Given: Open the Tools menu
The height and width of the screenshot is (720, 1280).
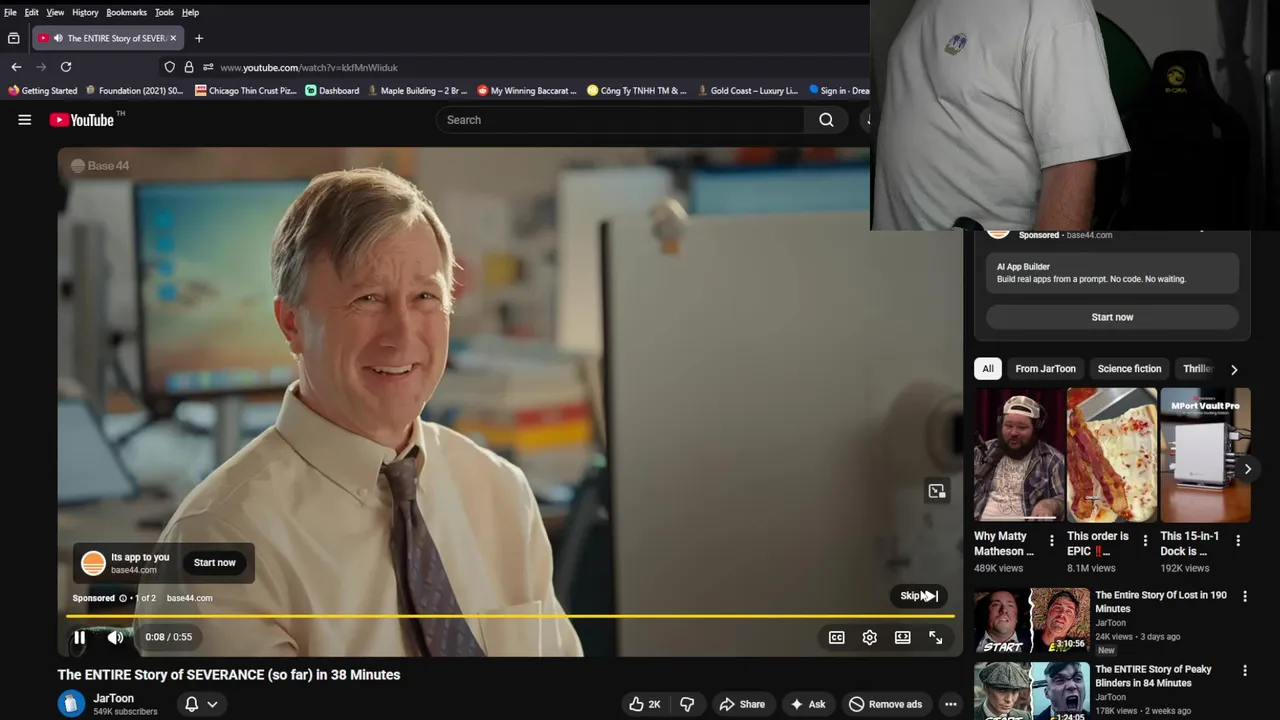Looking at the screenshot, I should click(164, 12).
